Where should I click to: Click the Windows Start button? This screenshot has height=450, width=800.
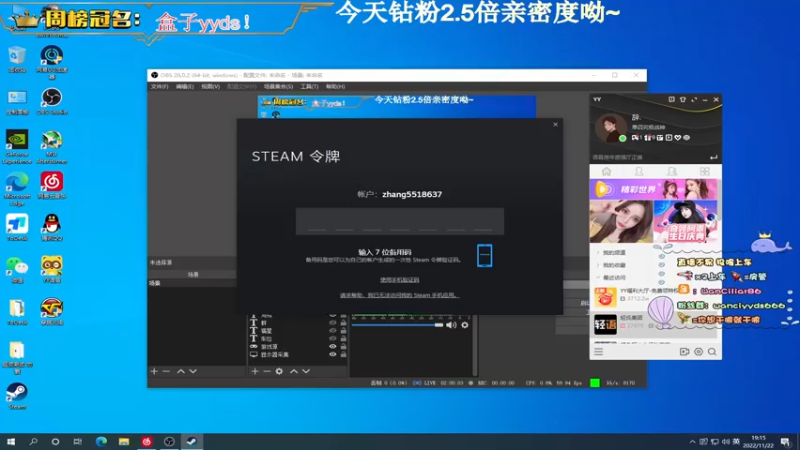(x=11, y=441)
